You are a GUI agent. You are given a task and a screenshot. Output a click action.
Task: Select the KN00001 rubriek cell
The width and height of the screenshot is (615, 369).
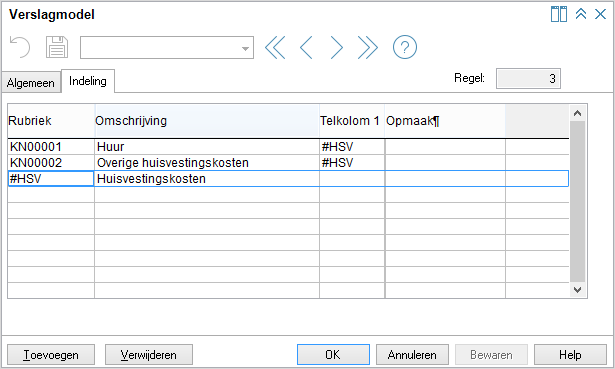tap(51, 147)
